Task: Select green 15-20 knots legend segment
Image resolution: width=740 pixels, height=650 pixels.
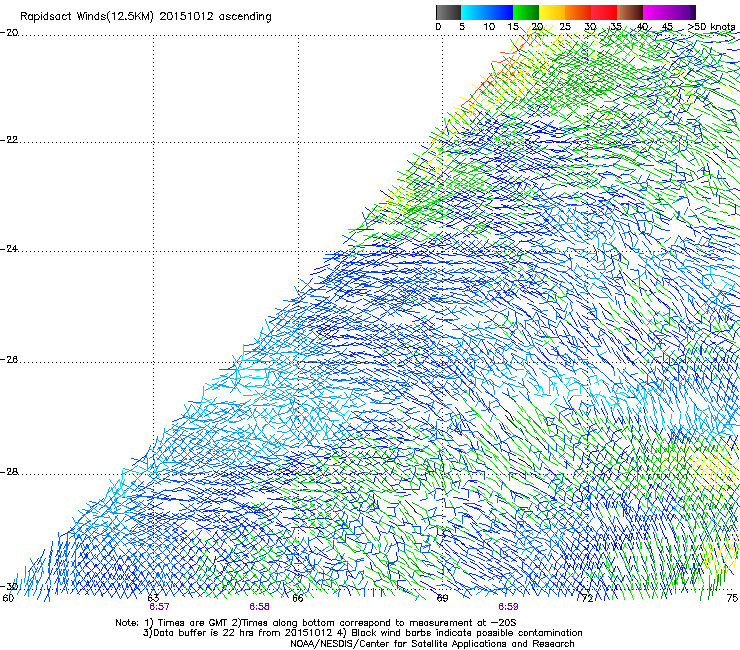Action: coord(526,12)
